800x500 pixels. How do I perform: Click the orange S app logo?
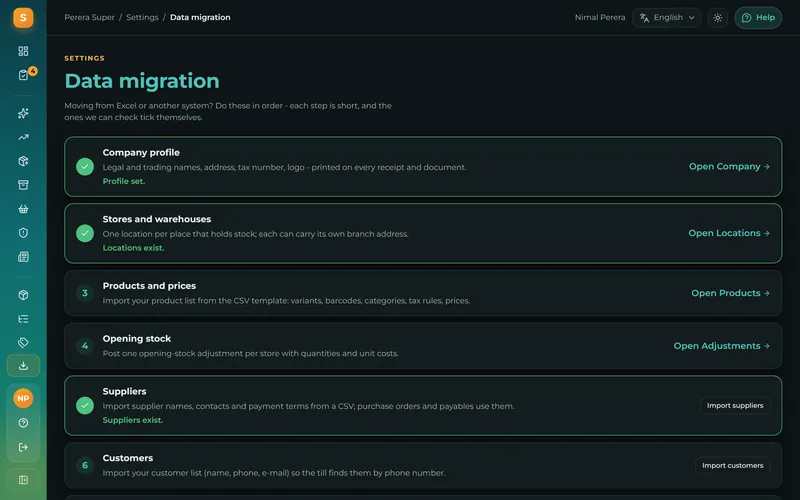click(x=23, y=17)
